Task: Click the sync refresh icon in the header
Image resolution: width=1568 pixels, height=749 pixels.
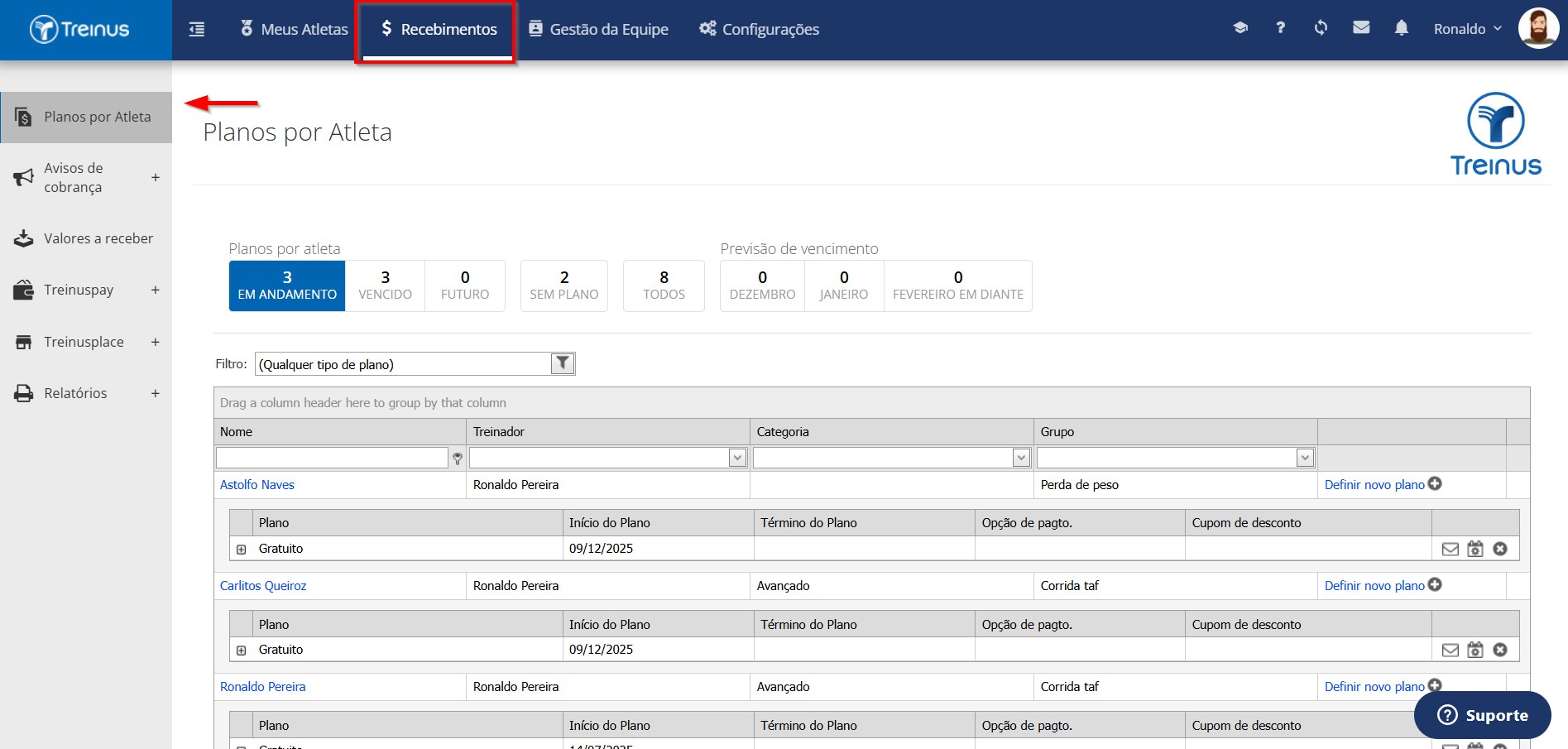Action: click(1321, 28)
